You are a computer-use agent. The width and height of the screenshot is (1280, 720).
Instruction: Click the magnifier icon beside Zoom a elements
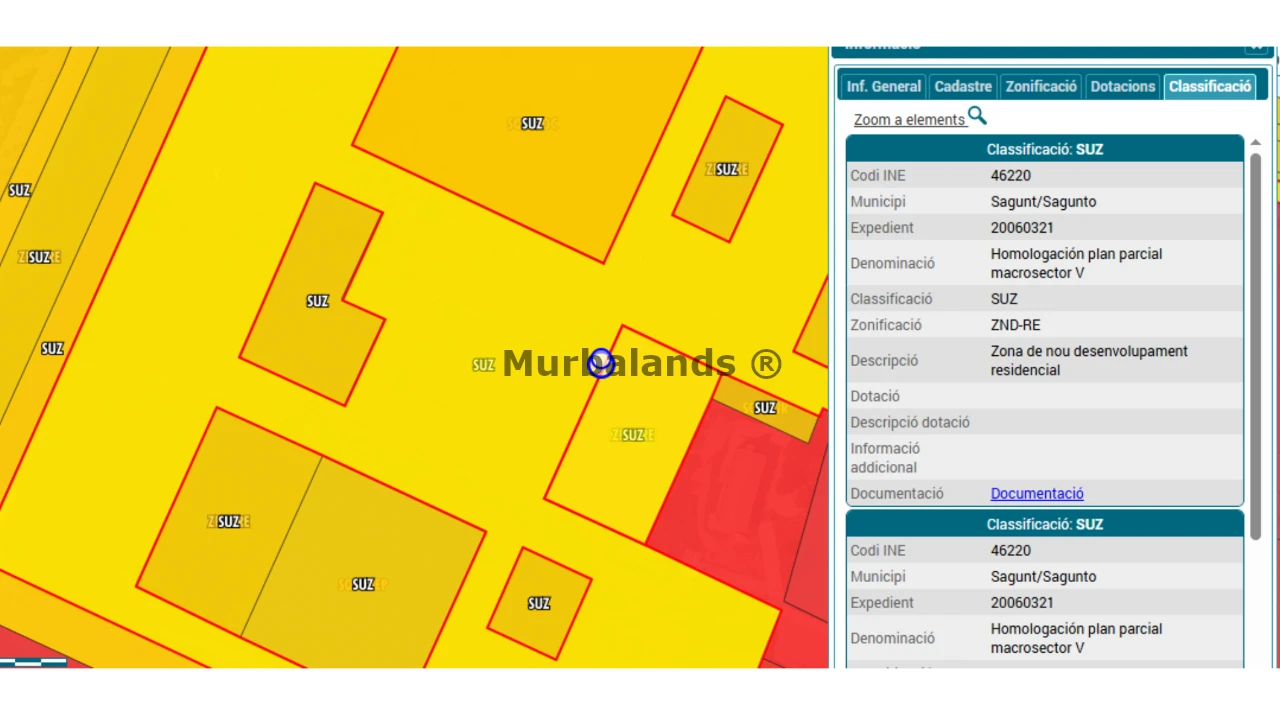point(977,116)
